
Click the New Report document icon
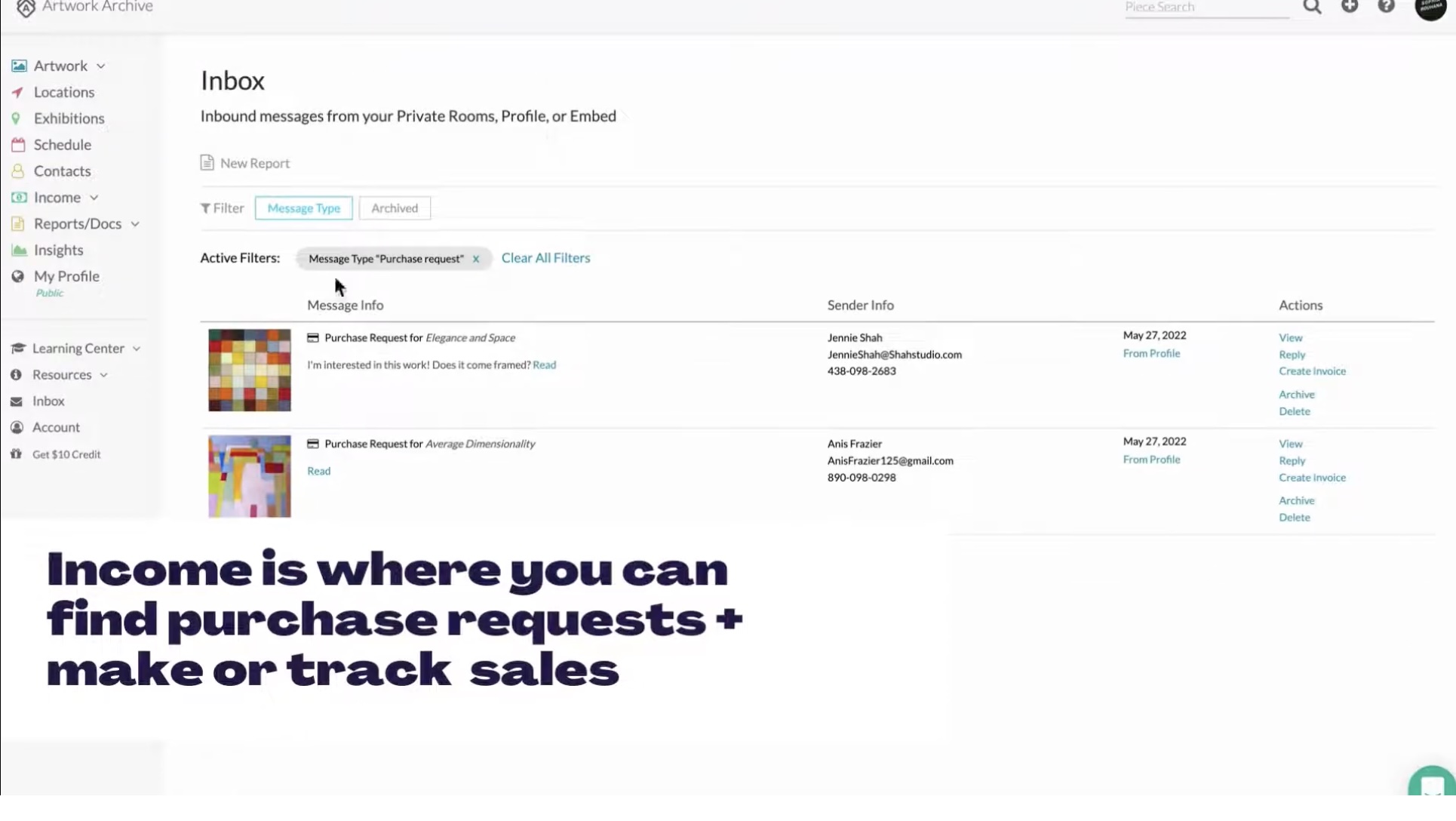tap(207, 163)
